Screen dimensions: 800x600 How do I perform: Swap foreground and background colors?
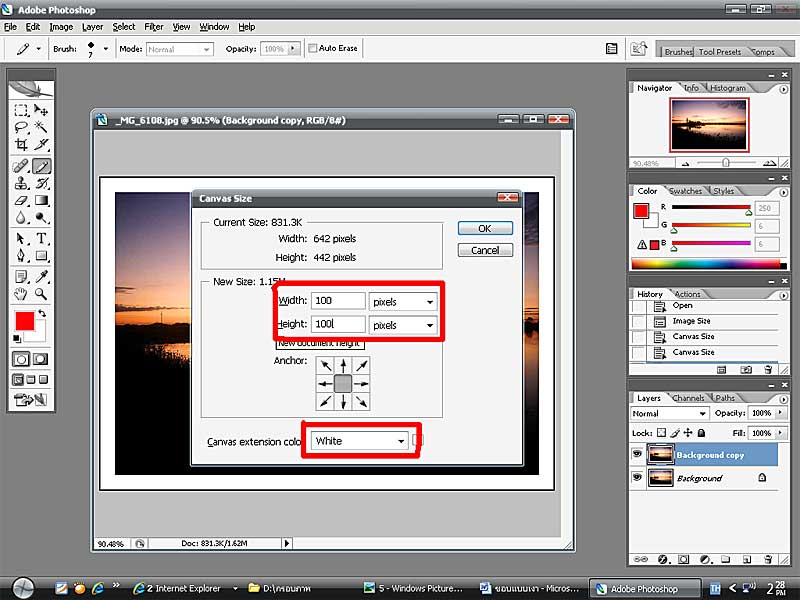(x=42, y=313)
